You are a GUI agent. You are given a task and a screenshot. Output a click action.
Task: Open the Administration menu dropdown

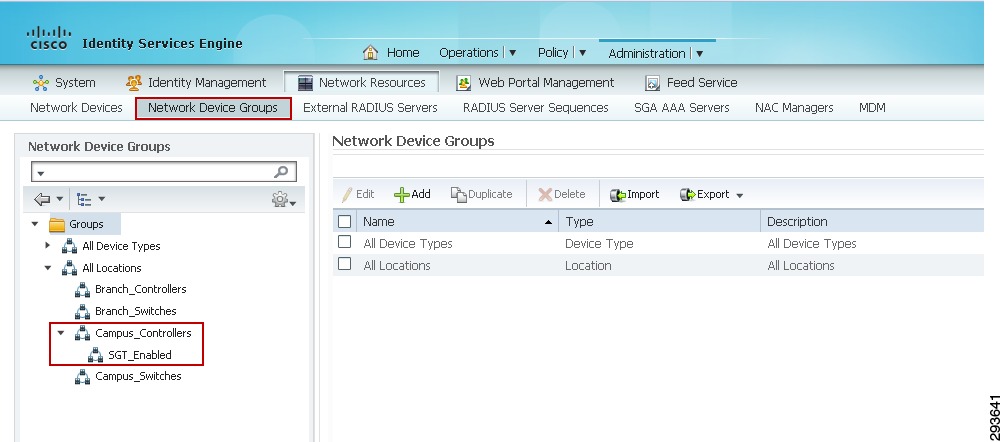coord(700,54)
